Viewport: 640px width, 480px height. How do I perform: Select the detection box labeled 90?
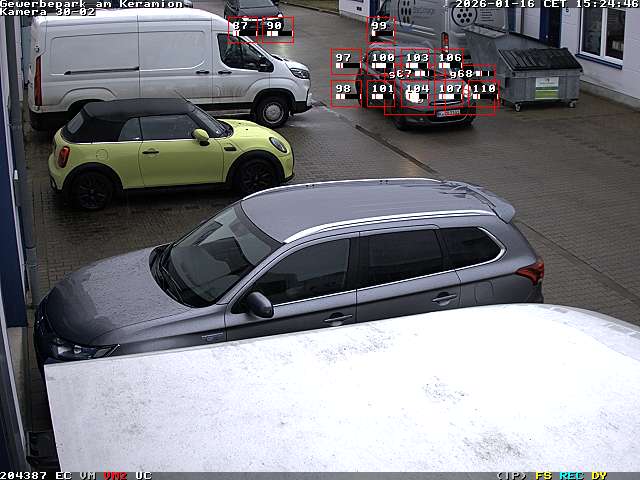(277, 29)
